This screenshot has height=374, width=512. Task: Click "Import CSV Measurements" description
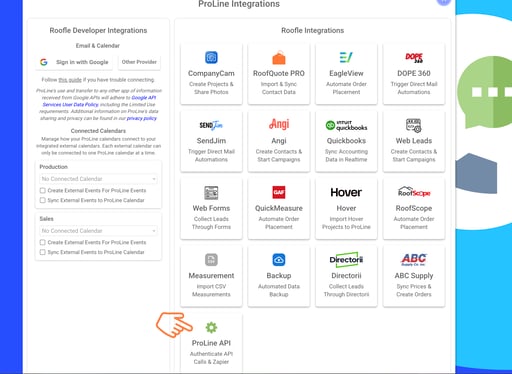tap(211, 290)
